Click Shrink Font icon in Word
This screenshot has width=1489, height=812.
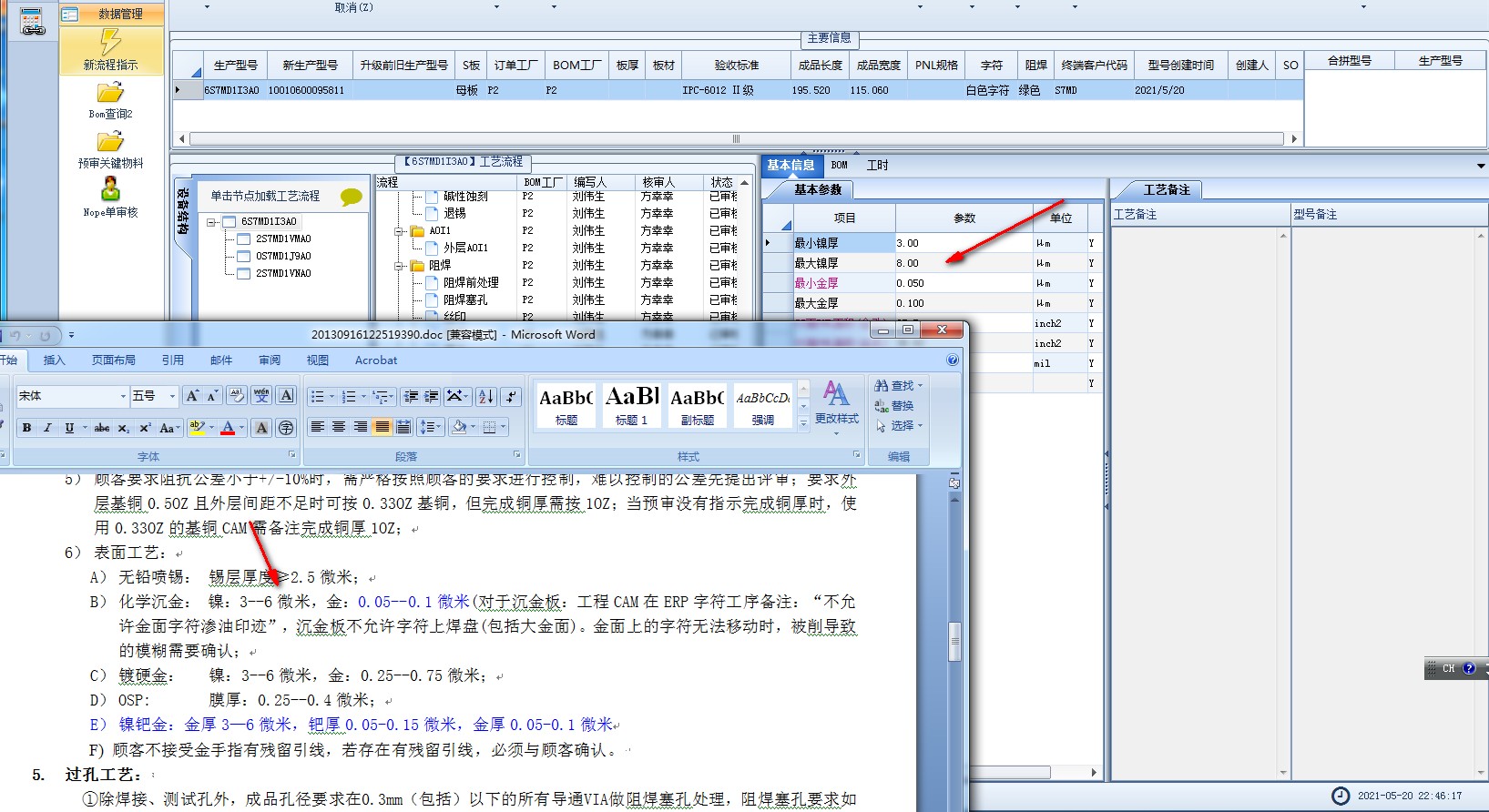click(212, 396)
